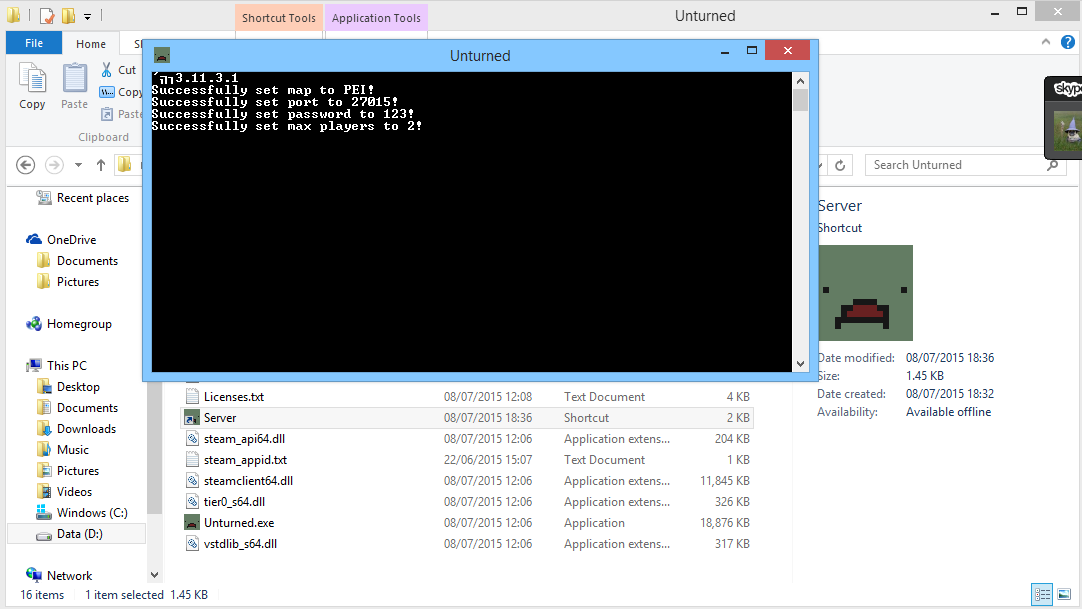
Task: Open Documents under This PC
Action: tap(87, 408)
